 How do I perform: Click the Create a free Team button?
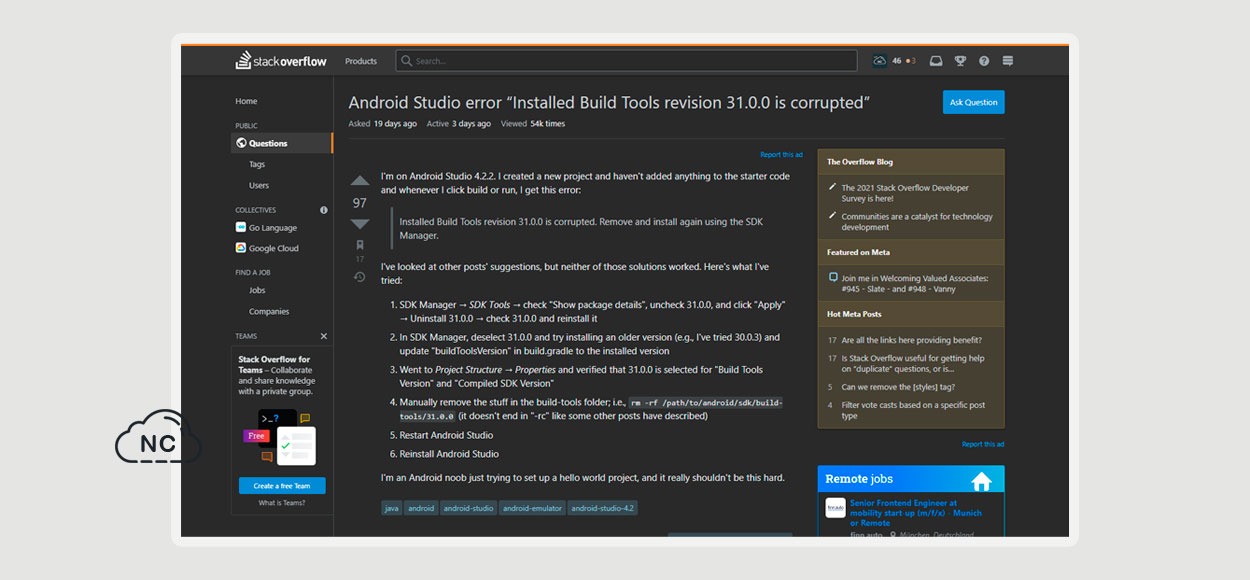pyautogui.click(x=282, y=486)
